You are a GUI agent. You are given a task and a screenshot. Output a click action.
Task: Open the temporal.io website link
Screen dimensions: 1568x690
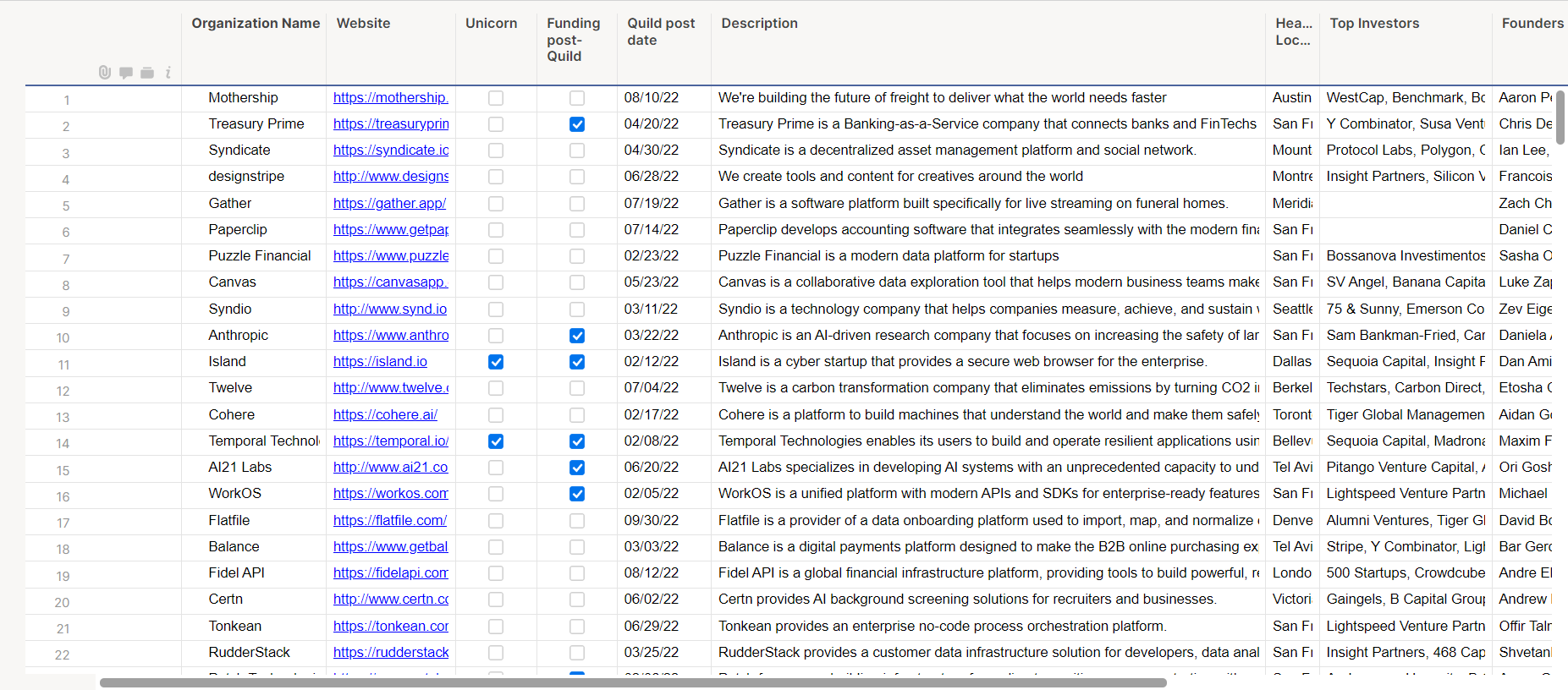pyautogui.click(x=391, y=441)
